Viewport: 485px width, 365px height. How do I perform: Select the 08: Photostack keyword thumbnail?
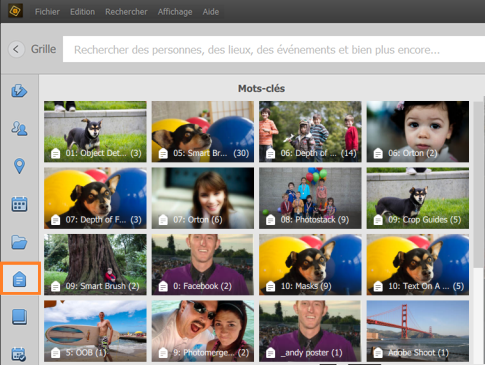point(310,198)
